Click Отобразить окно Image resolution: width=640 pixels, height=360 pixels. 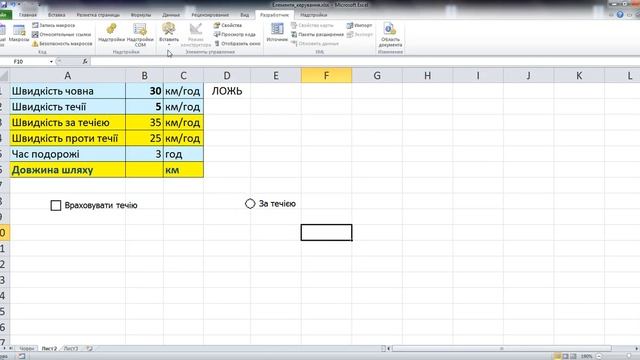(x=237, y=43)
